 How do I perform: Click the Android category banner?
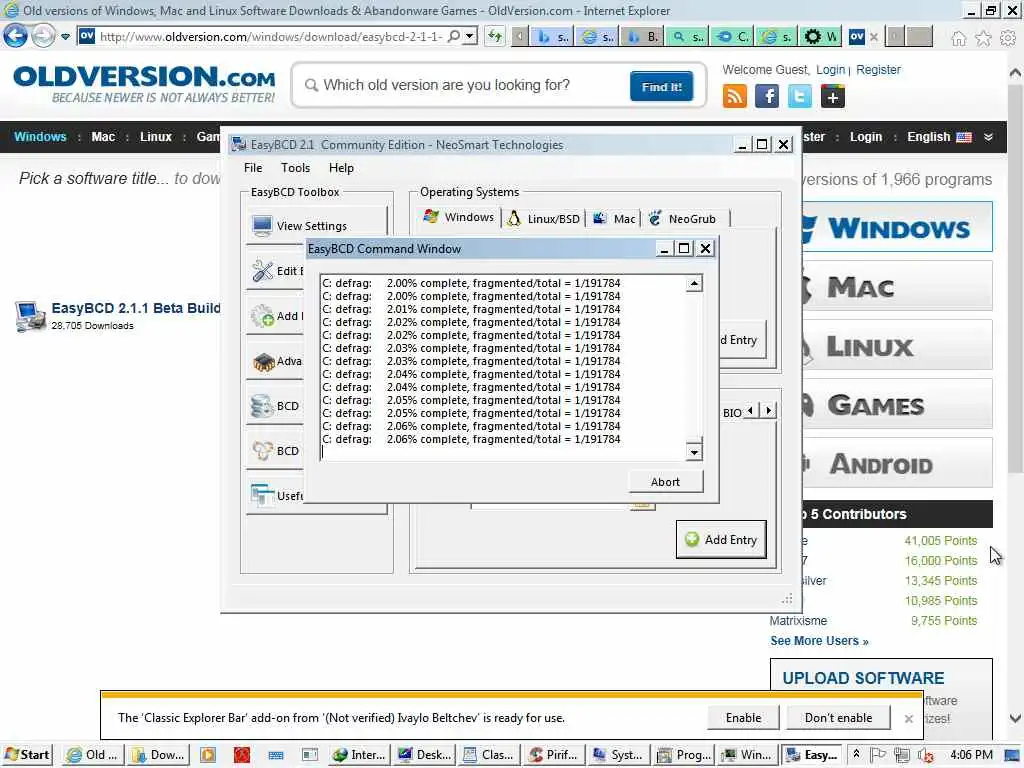tap(896, 464)
